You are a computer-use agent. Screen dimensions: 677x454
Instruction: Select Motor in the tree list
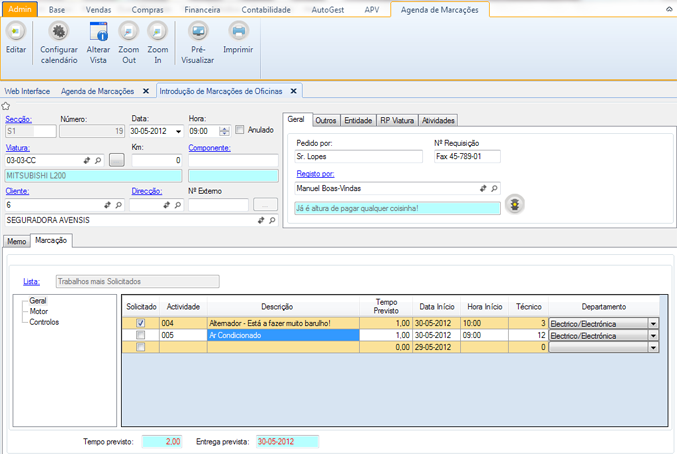pyautogui.click(x=39, y=311)
